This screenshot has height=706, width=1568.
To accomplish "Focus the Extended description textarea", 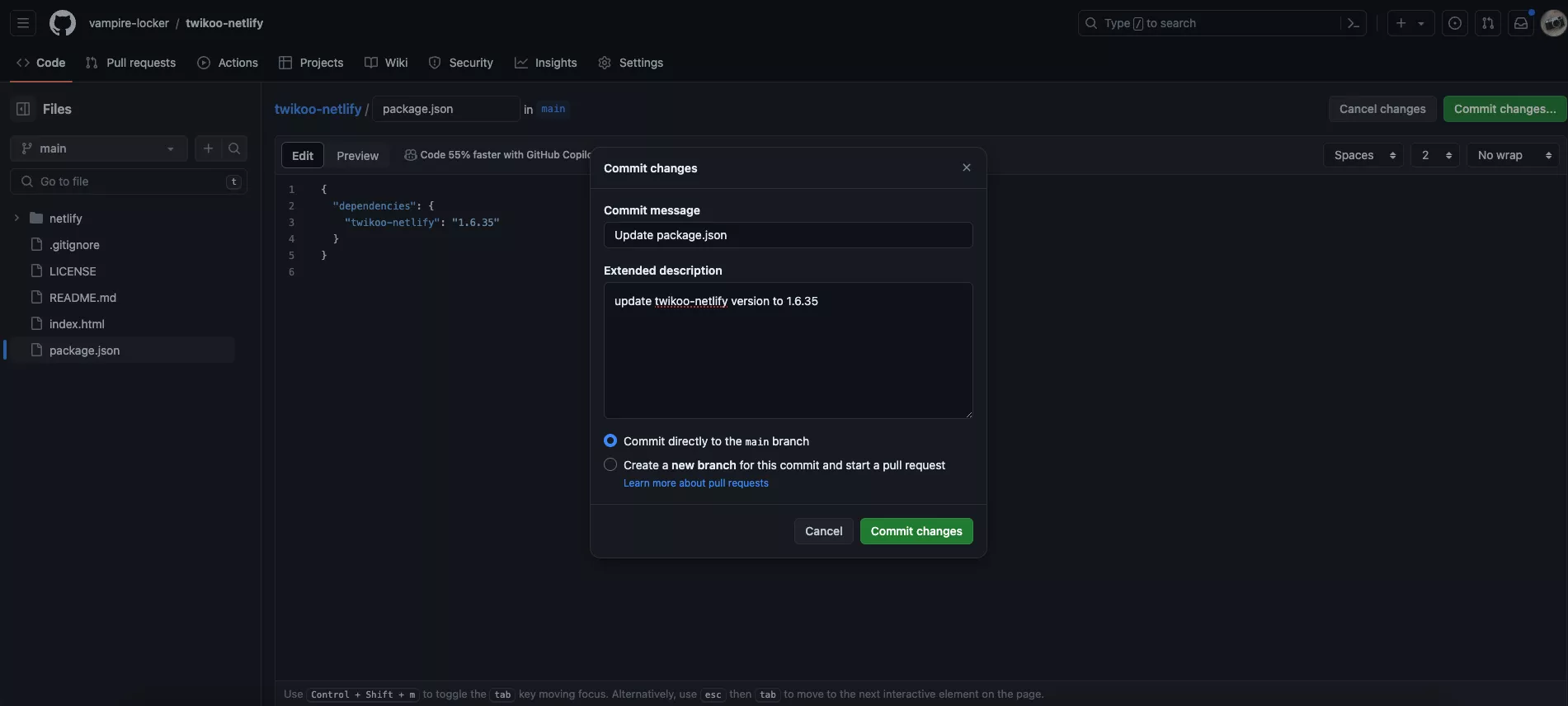I will click(789, 351).
